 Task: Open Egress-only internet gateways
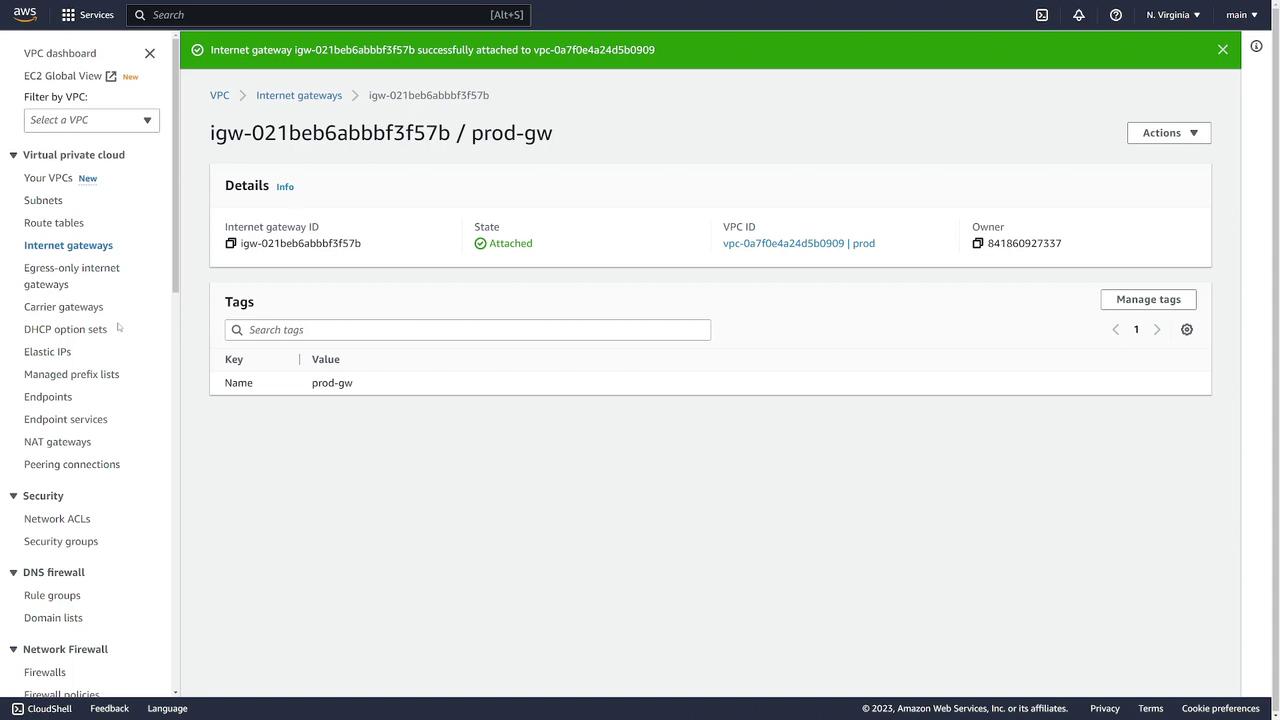pos(72,276)
